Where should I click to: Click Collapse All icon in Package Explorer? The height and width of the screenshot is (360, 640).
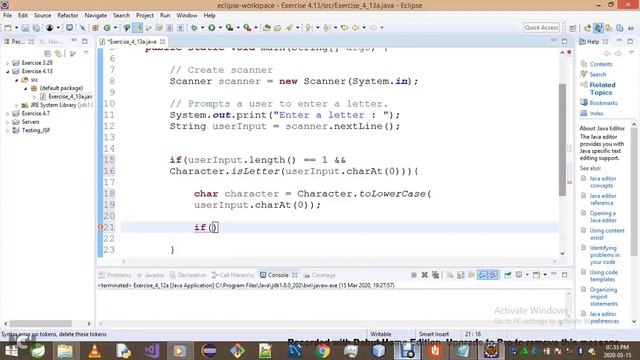[48, 53]
